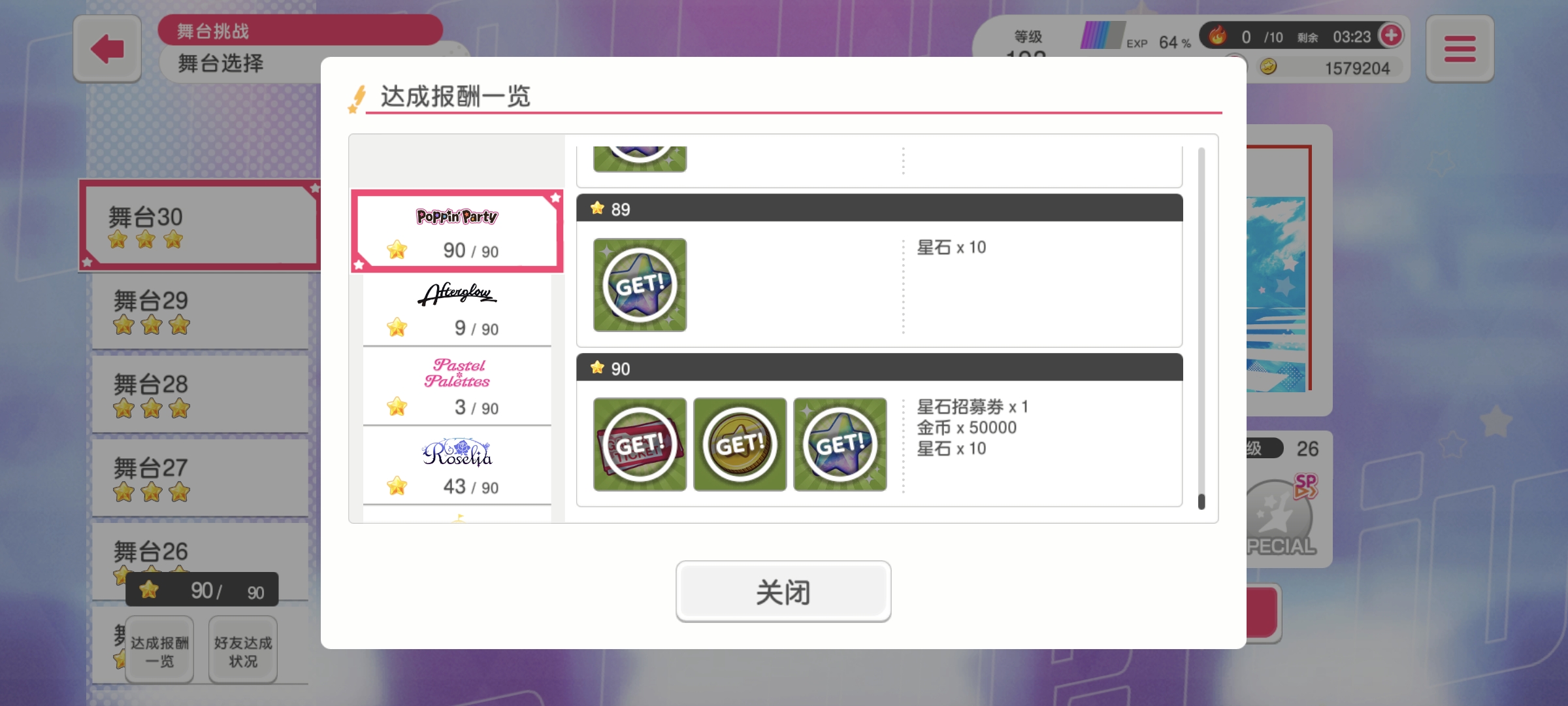Screen dimensions: 1568x706
Task: Select the Pastel*Palettes band tab
Action: (457, 386)
